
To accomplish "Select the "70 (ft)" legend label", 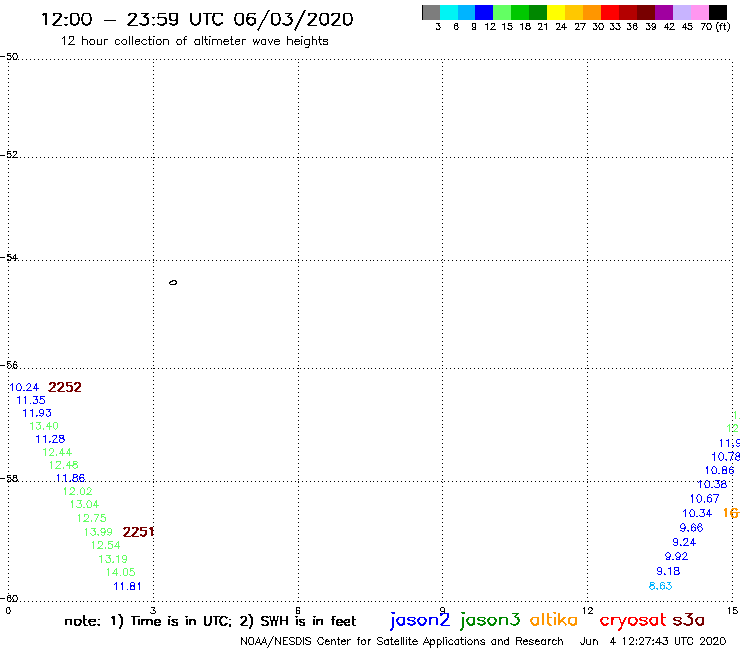I will [x=715, y=27].
